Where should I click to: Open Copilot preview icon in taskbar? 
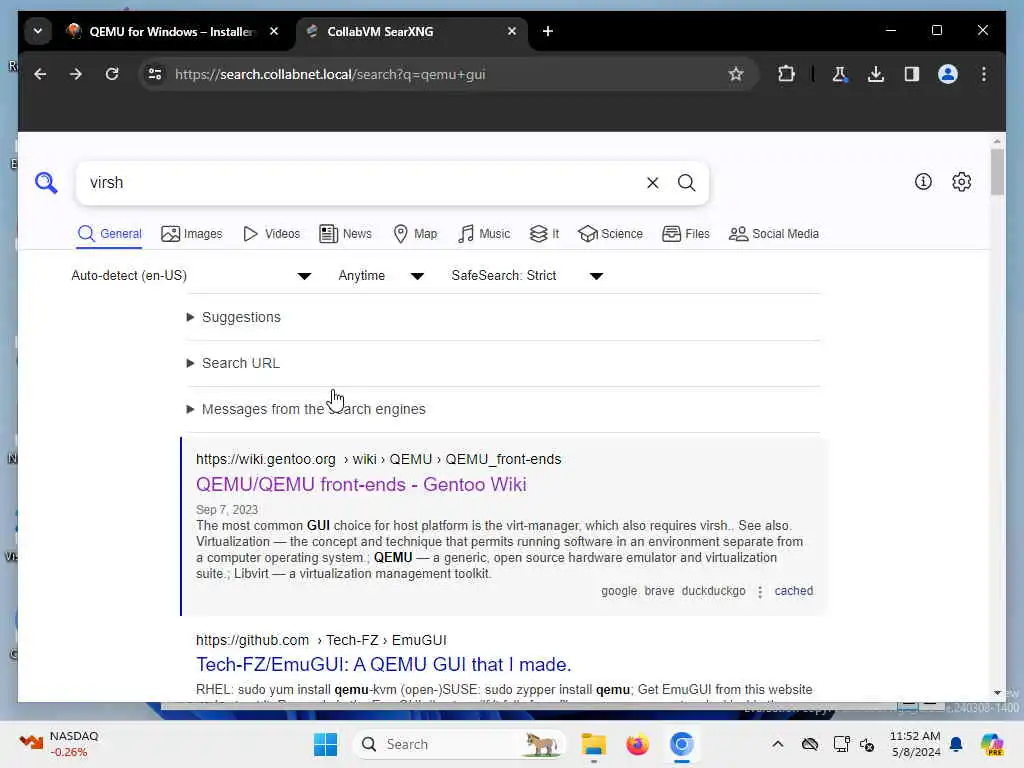coord(991,744)
